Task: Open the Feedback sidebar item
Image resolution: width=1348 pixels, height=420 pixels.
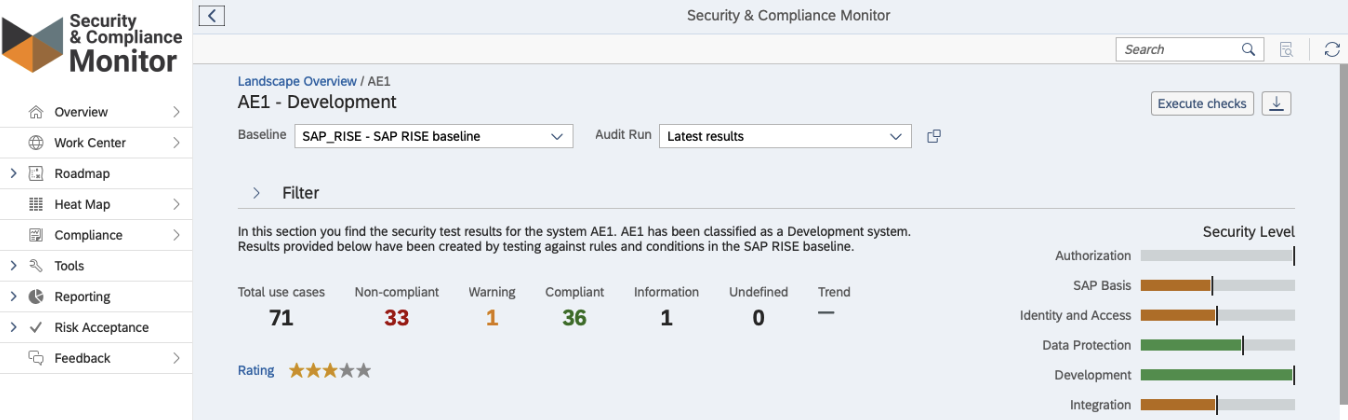Action: point(96,358)
